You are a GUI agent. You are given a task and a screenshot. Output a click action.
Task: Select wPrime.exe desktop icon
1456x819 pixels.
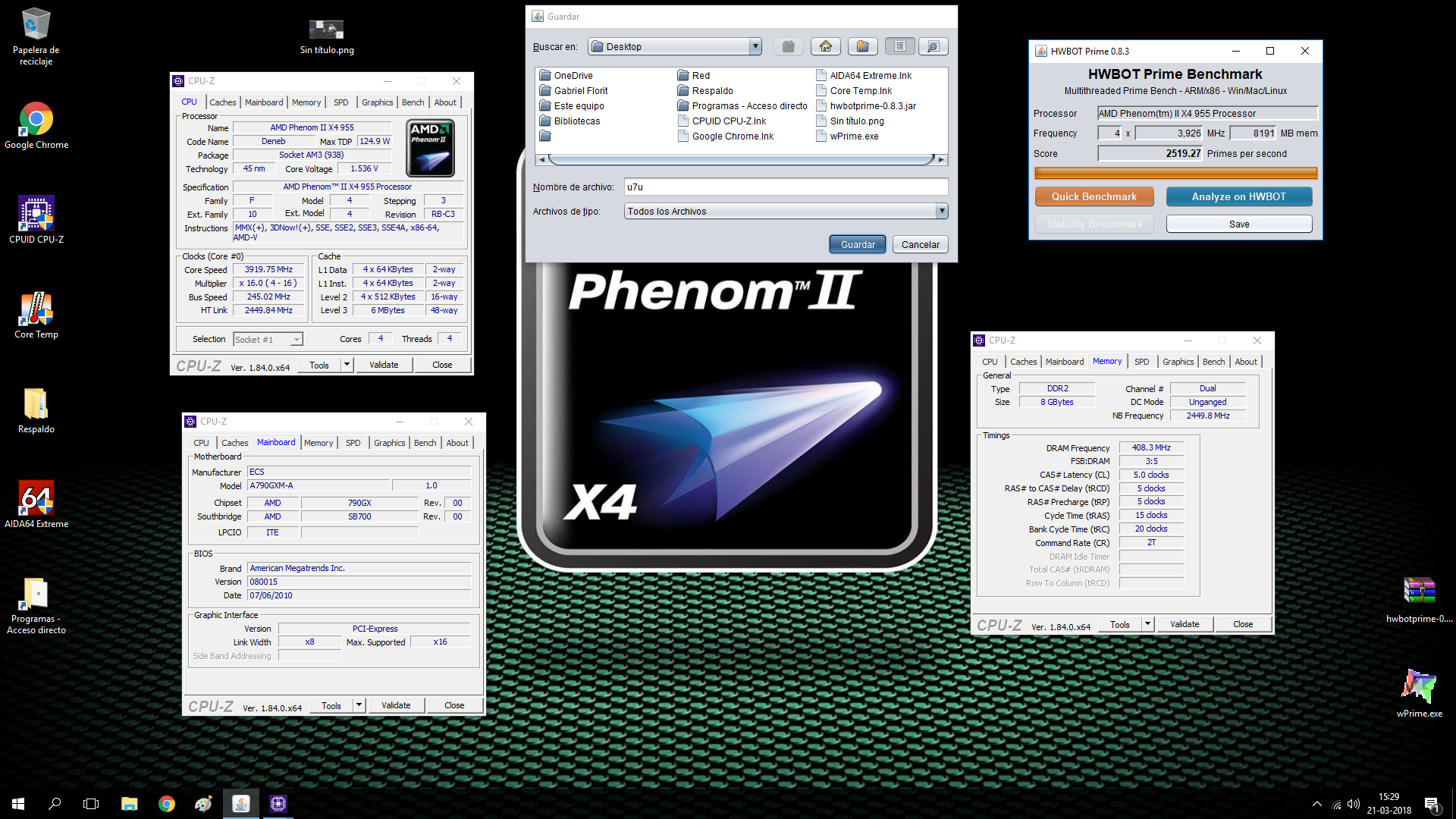pos(1419,693)
